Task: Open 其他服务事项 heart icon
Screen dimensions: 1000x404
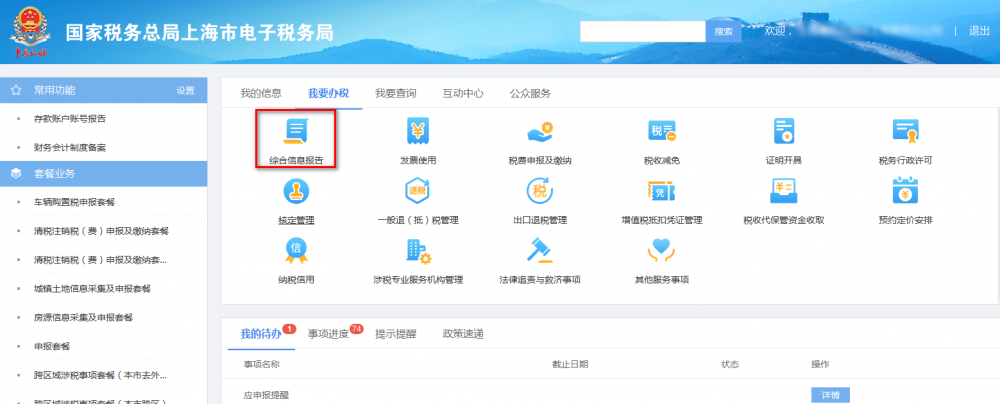Action: coord(661,251)
